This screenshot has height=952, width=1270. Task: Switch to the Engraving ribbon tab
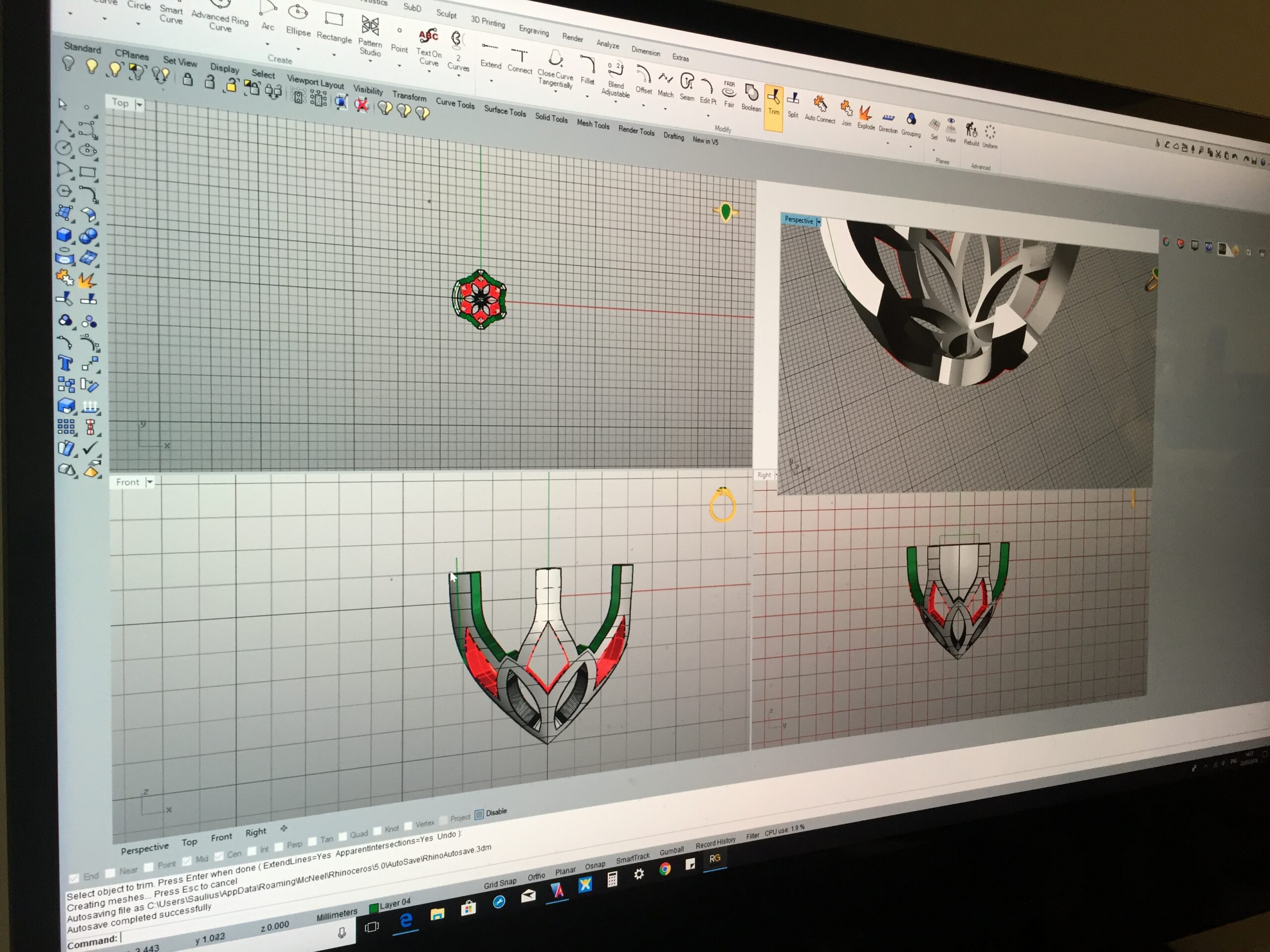pos(534,30)
